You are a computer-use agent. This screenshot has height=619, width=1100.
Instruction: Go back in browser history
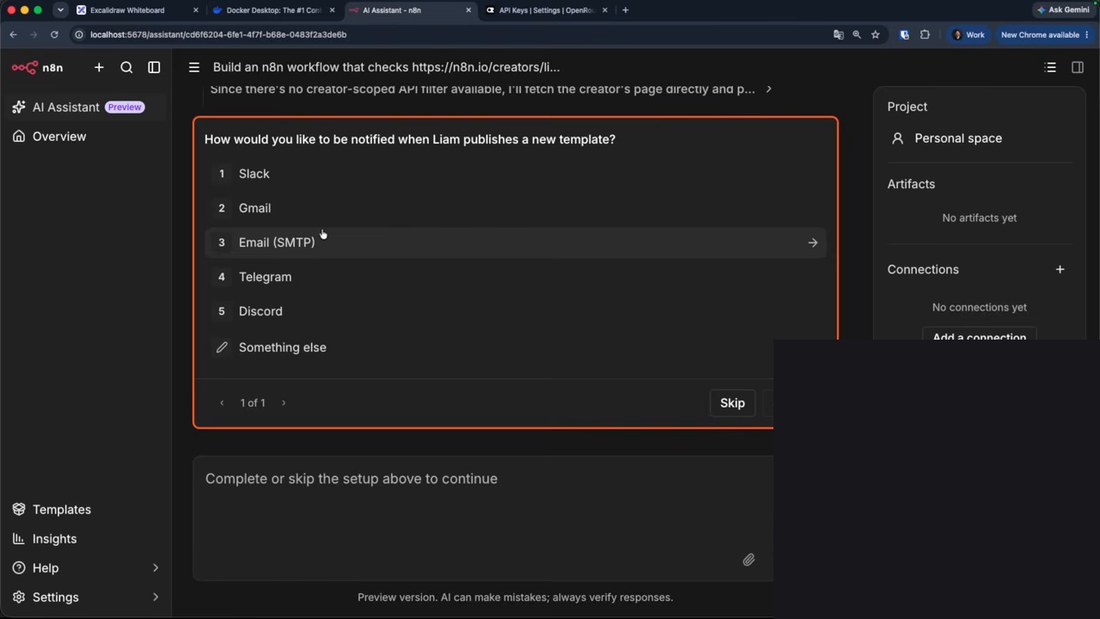point(13,34)
